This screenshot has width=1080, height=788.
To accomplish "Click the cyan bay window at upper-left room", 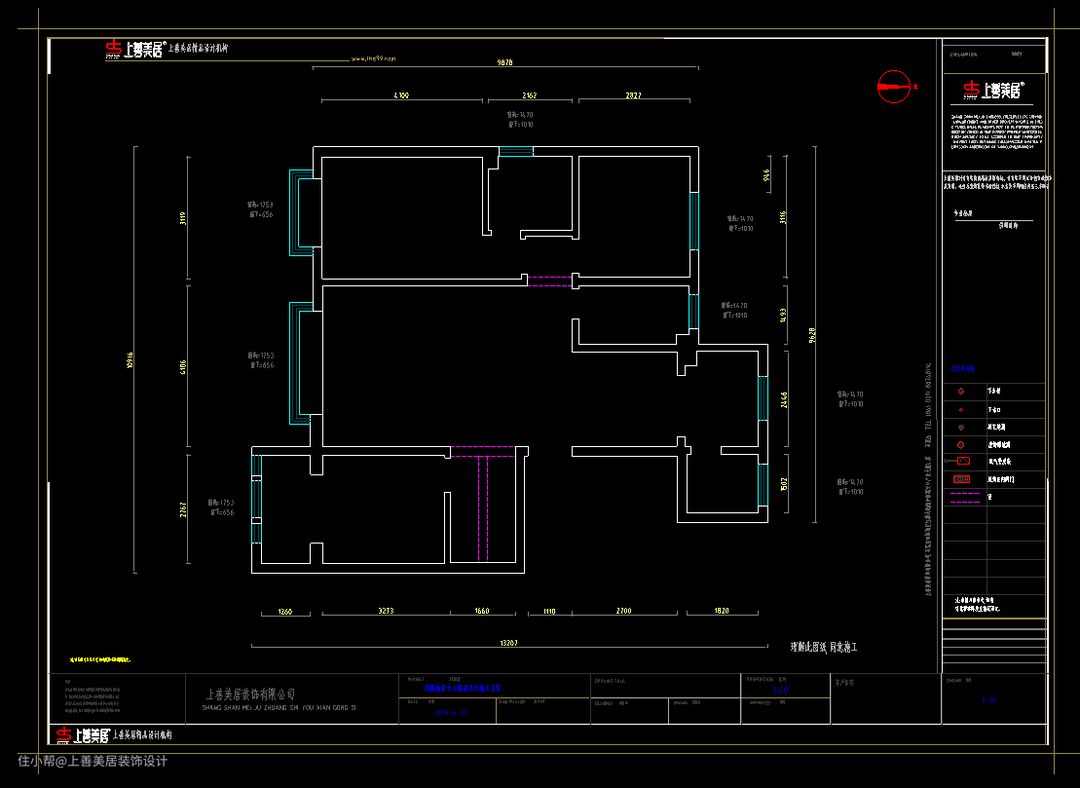I will (x=297, y=212).
